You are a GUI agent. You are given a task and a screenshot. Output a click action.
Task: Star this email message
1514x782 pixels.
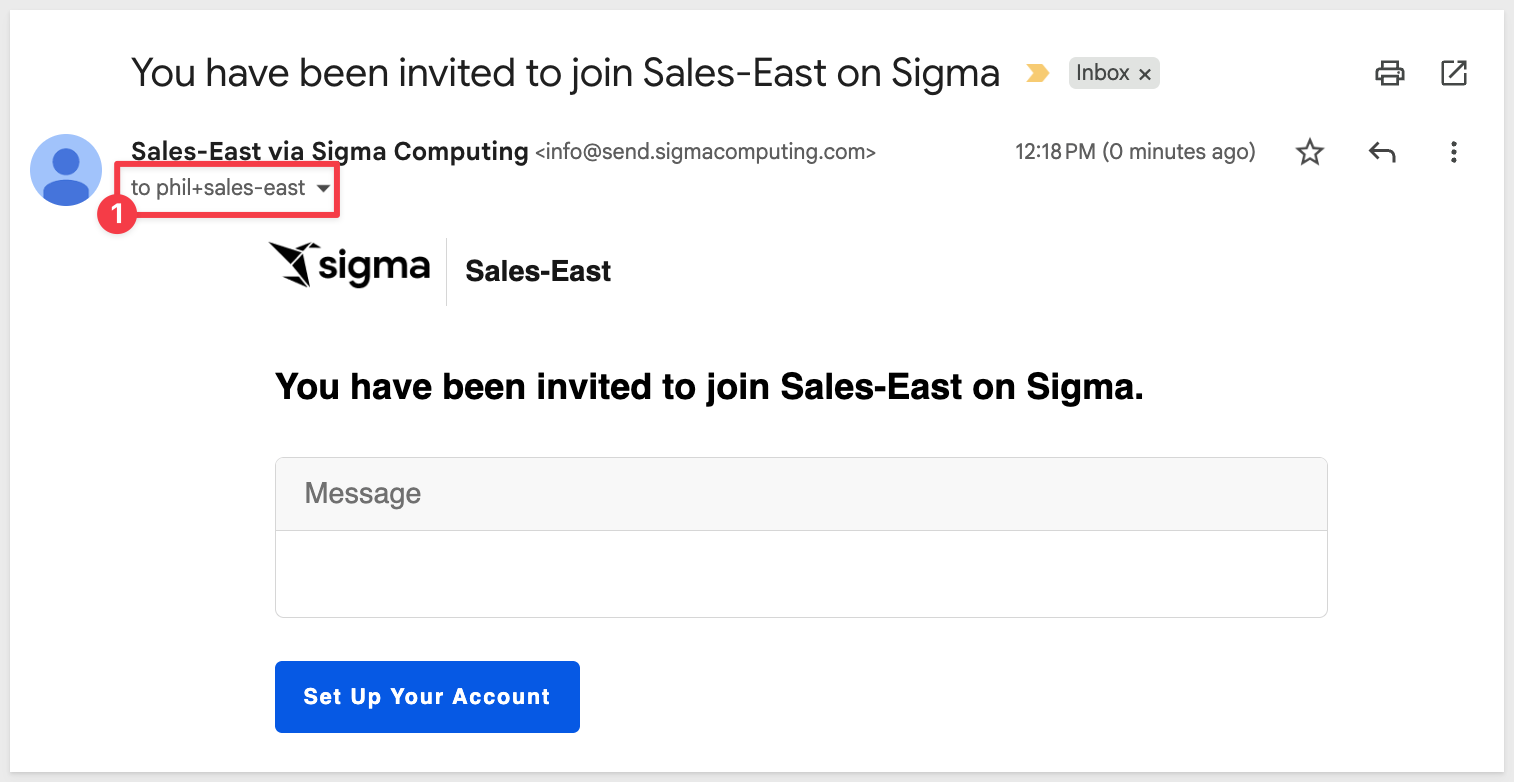coord(1309,152)
